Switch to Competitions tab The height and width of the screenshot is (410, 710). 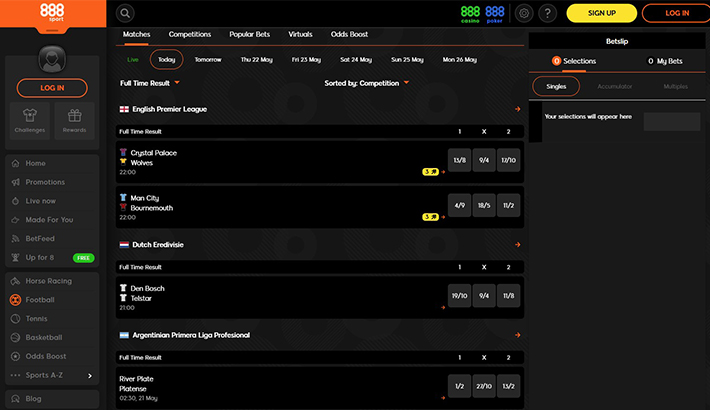coord(190,34)
